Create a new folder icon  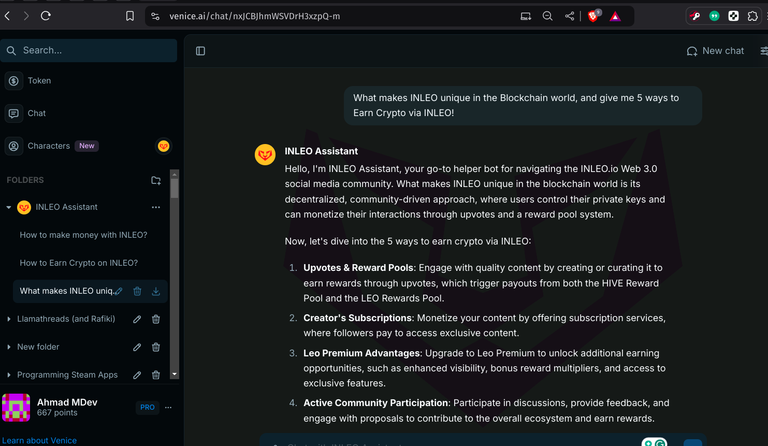(x=156, y=180)
